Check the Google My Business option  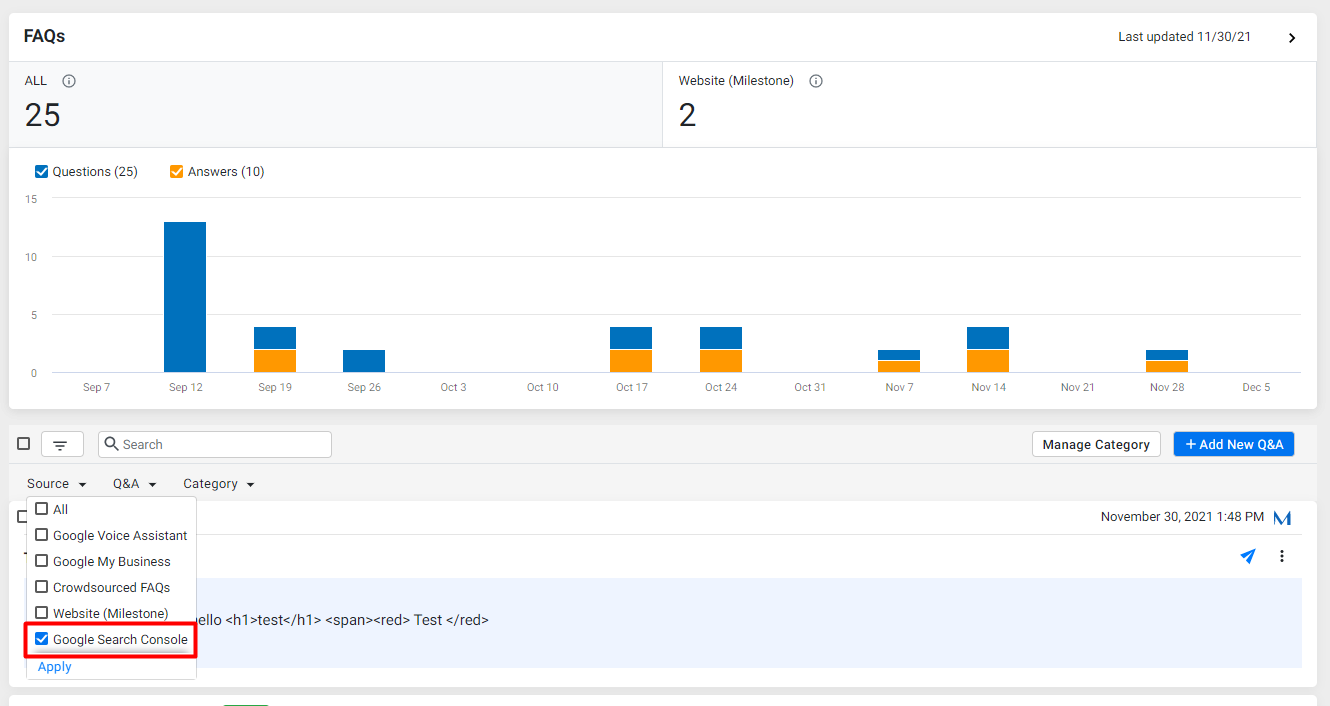coord(42,561)
